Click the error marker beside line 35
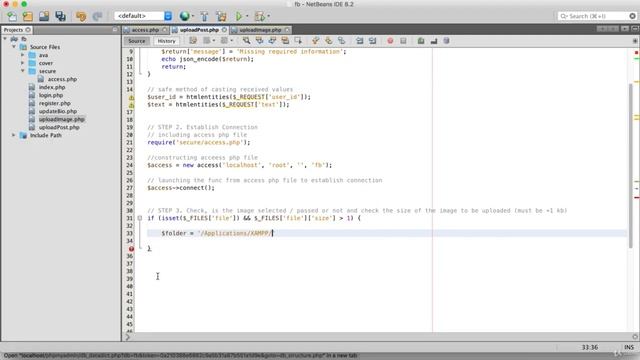The image size is (640, 360). point(131,249)
